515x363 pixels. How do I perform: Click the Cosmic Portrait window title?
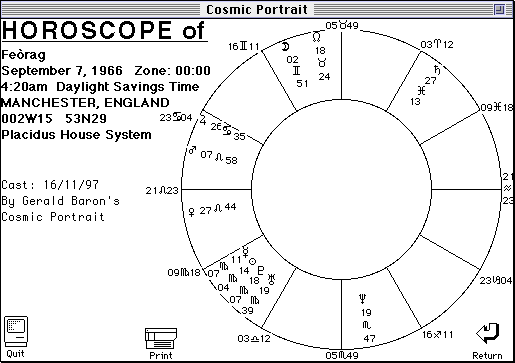pyautogui.click(x=257, y=9)
